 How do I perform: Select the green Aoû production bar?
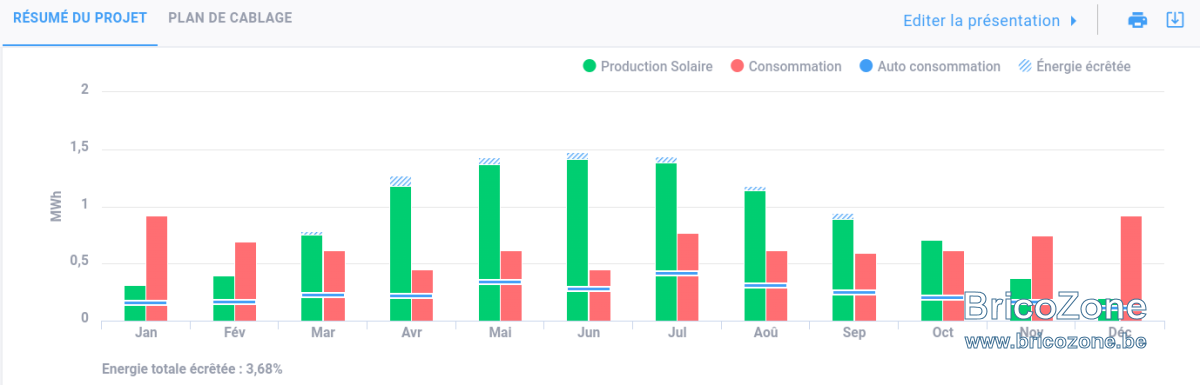coord(754,256)
